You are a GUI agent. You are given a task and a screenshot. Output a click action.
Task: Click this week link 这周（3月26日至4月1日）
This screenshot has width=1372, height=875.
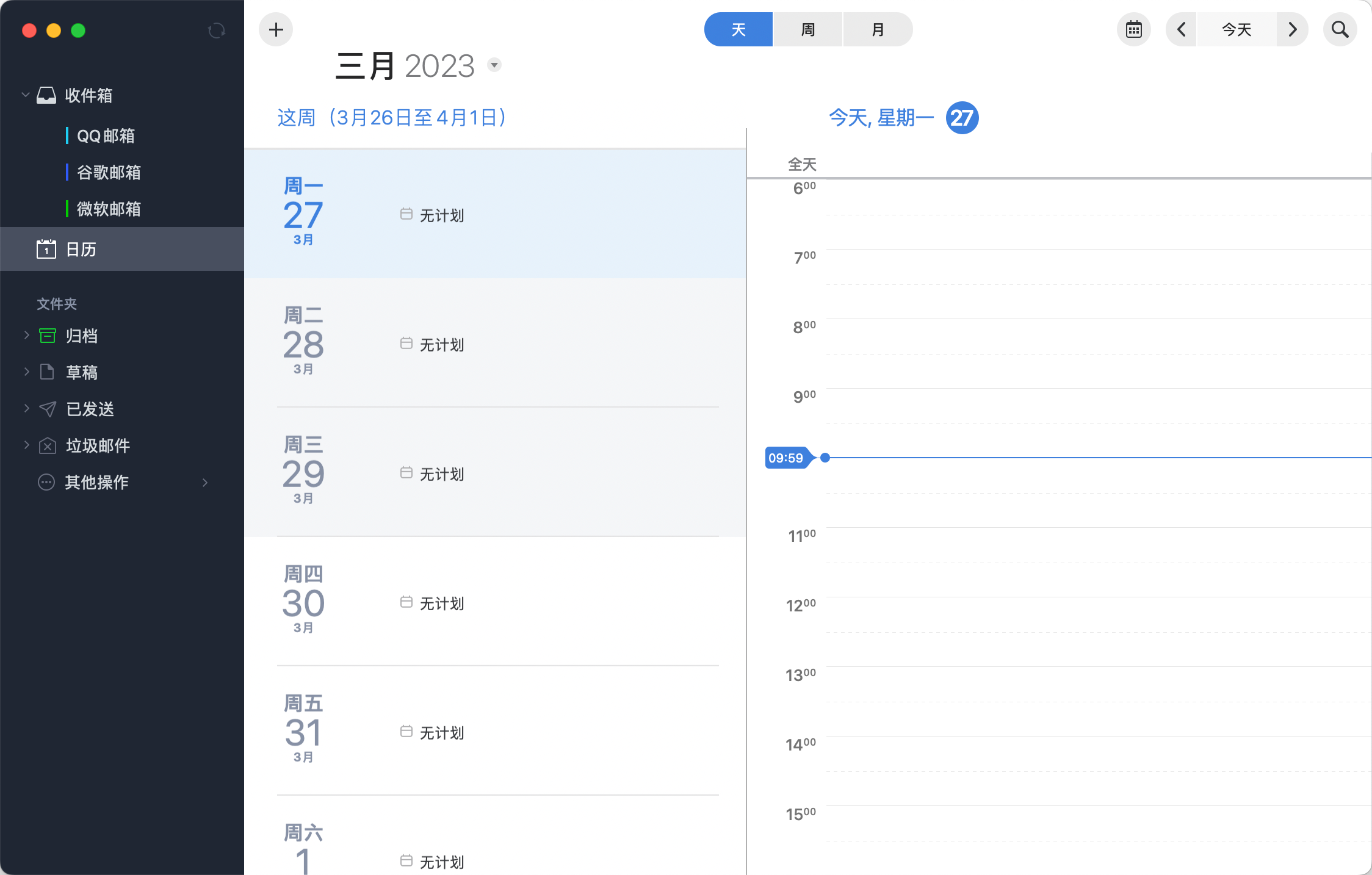(x=392, y=117)
